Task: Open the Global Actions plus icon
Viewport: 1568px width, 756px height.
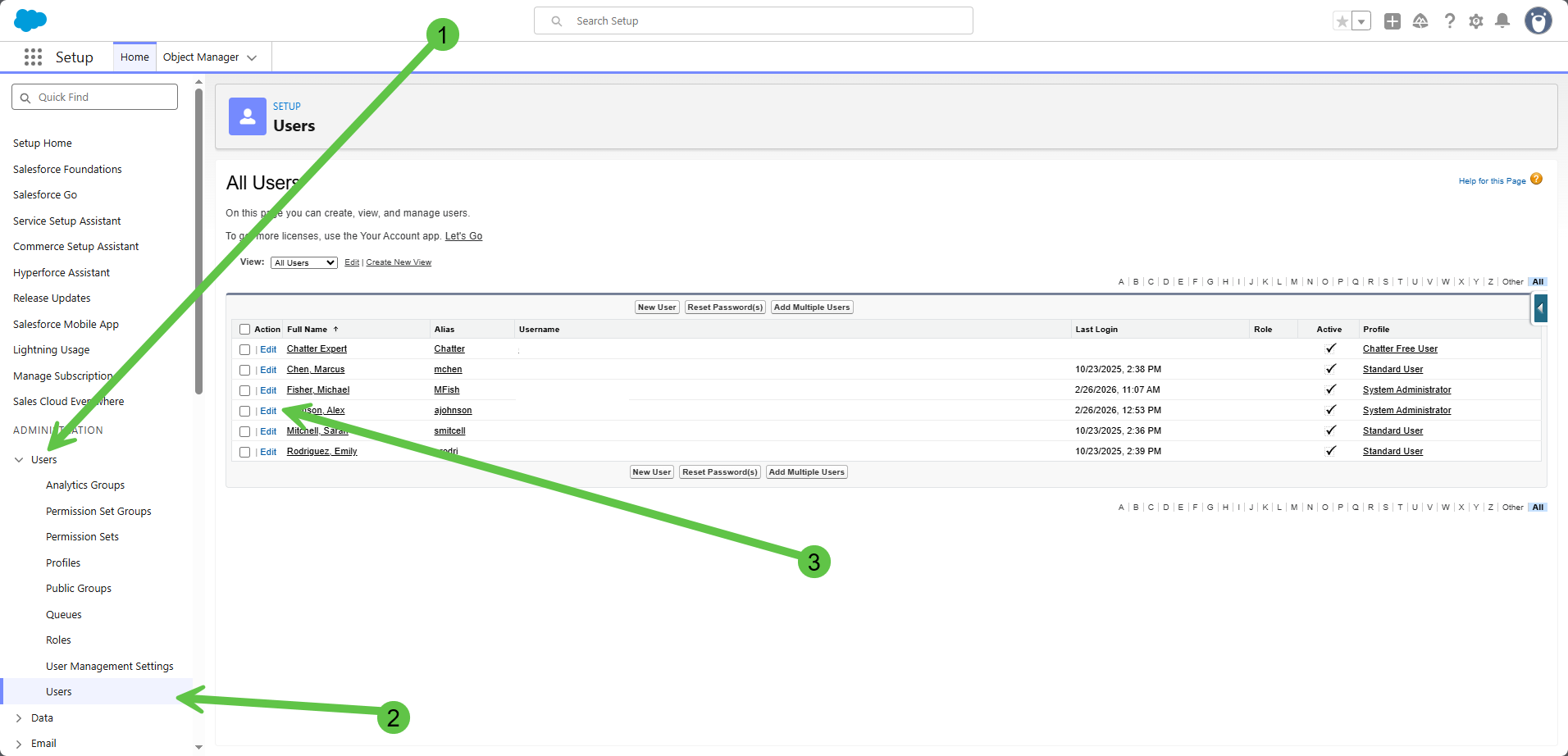Action: [x=1392, y=21]
